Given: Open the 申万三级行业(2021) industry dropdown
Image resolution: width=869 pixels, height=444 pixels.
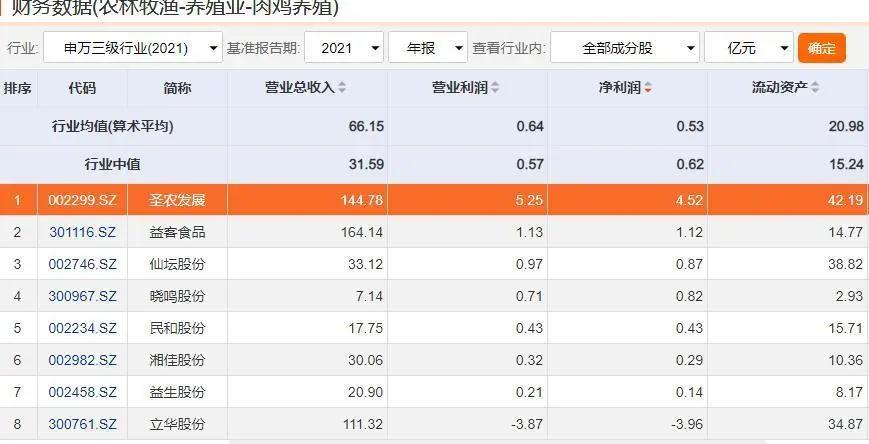Looking at the screenshot, I should point(133,48).
